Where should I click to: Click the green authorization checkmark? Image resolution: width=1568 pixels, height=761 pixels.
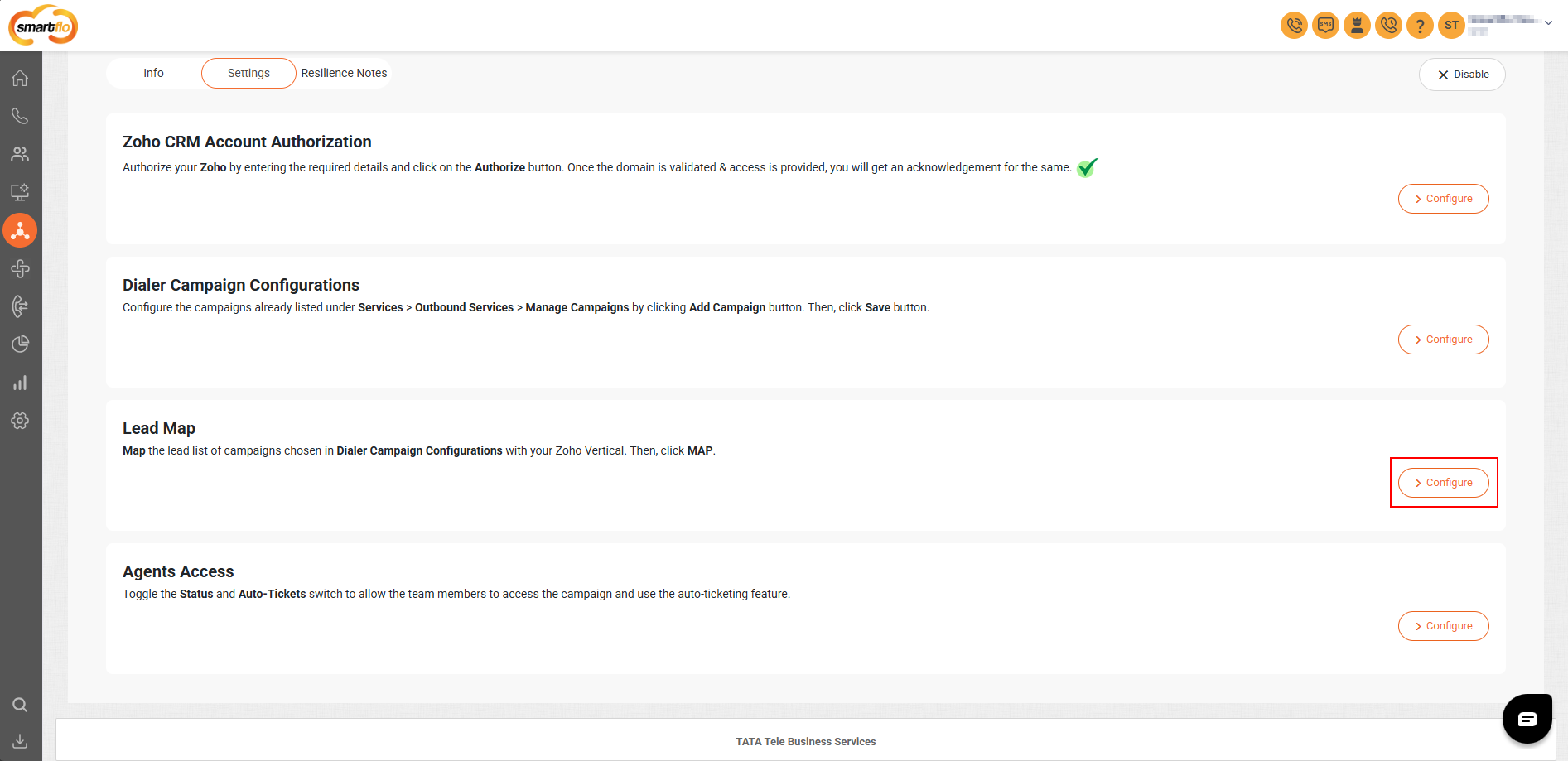1088,167
